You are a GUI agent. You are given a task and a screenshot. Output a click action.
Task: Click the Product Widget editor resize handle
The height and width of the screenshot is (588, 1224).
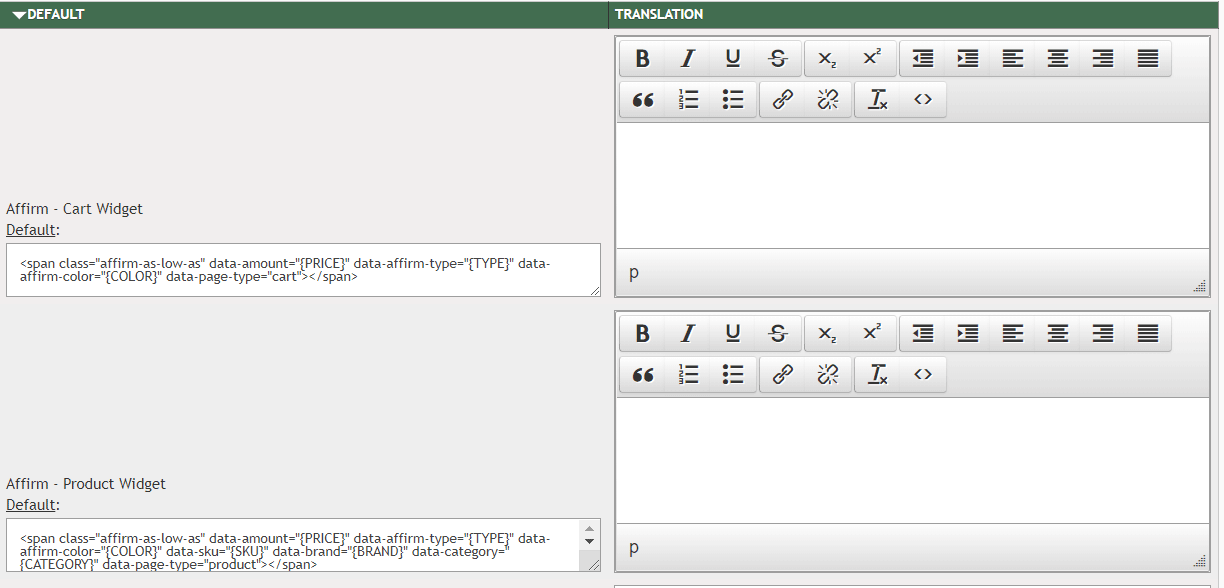point(1199,562)
